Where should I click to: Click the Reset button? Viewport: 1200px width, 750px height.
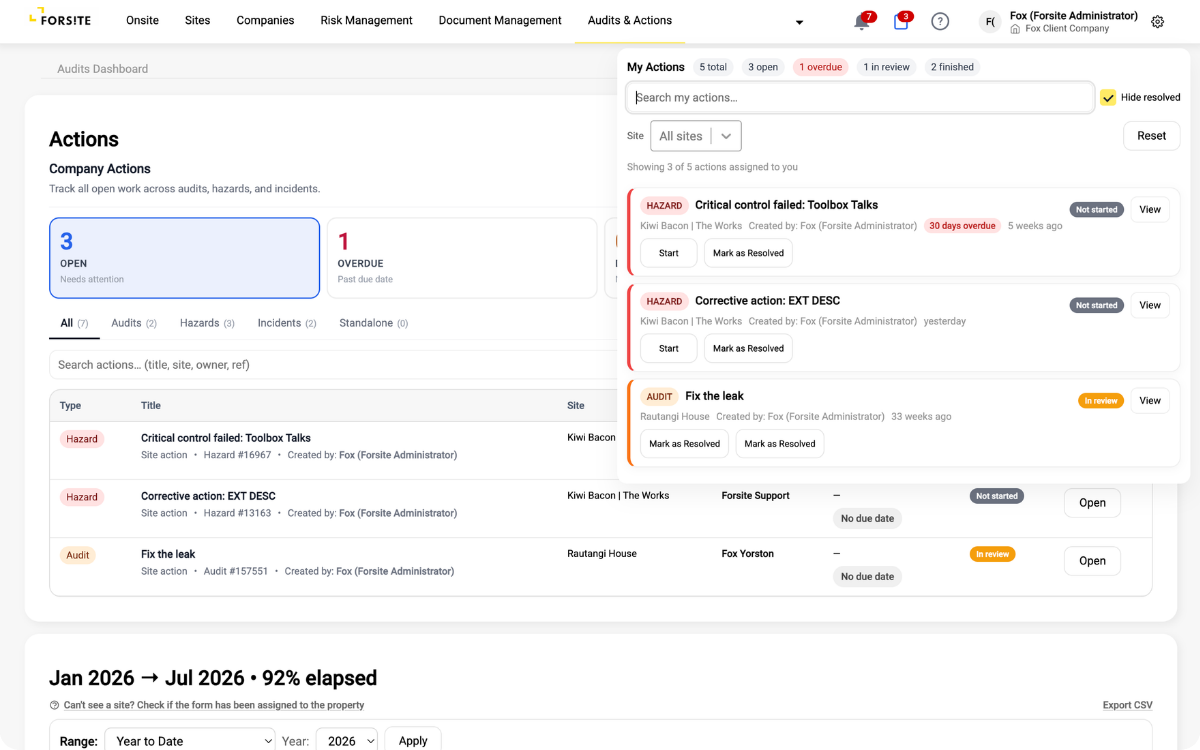click(1152, 136)
